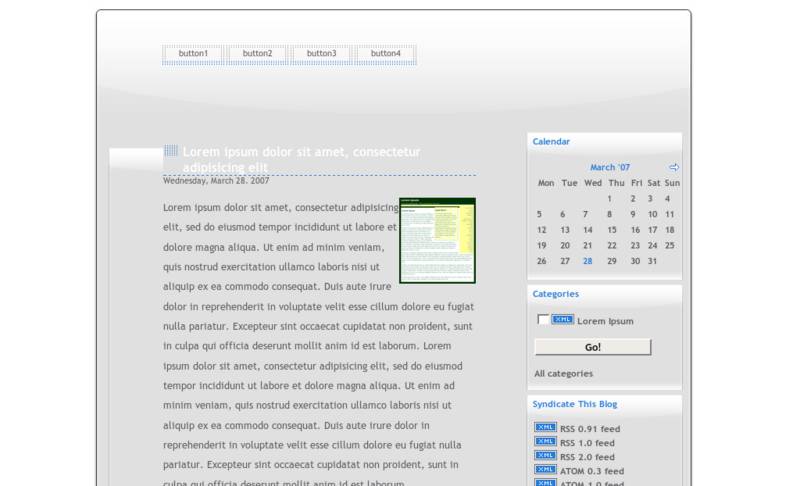Tick the Lorem Ipsum category checkbox
The image size is (785, 486).
[x=543, y=320]
